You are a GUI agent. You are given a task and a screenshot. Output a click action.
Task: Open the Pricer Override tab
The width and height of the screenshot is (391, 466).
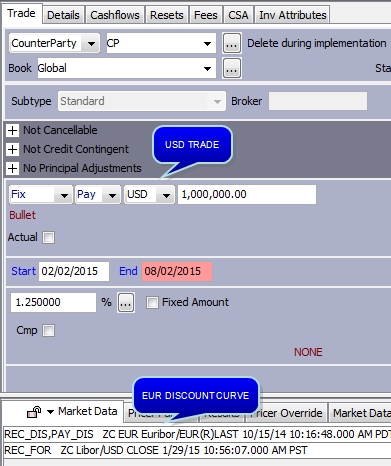point(286,413)
